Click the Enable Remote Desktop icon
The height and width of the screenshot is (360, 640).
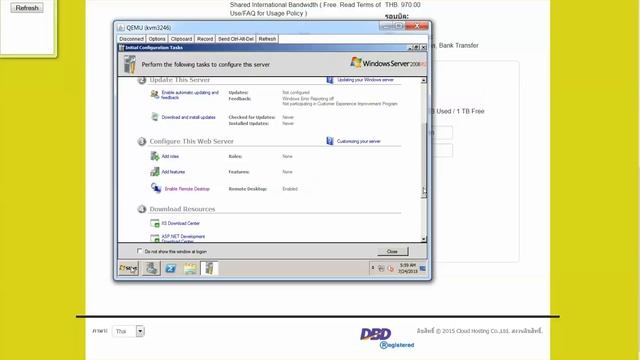click(156, 188)
